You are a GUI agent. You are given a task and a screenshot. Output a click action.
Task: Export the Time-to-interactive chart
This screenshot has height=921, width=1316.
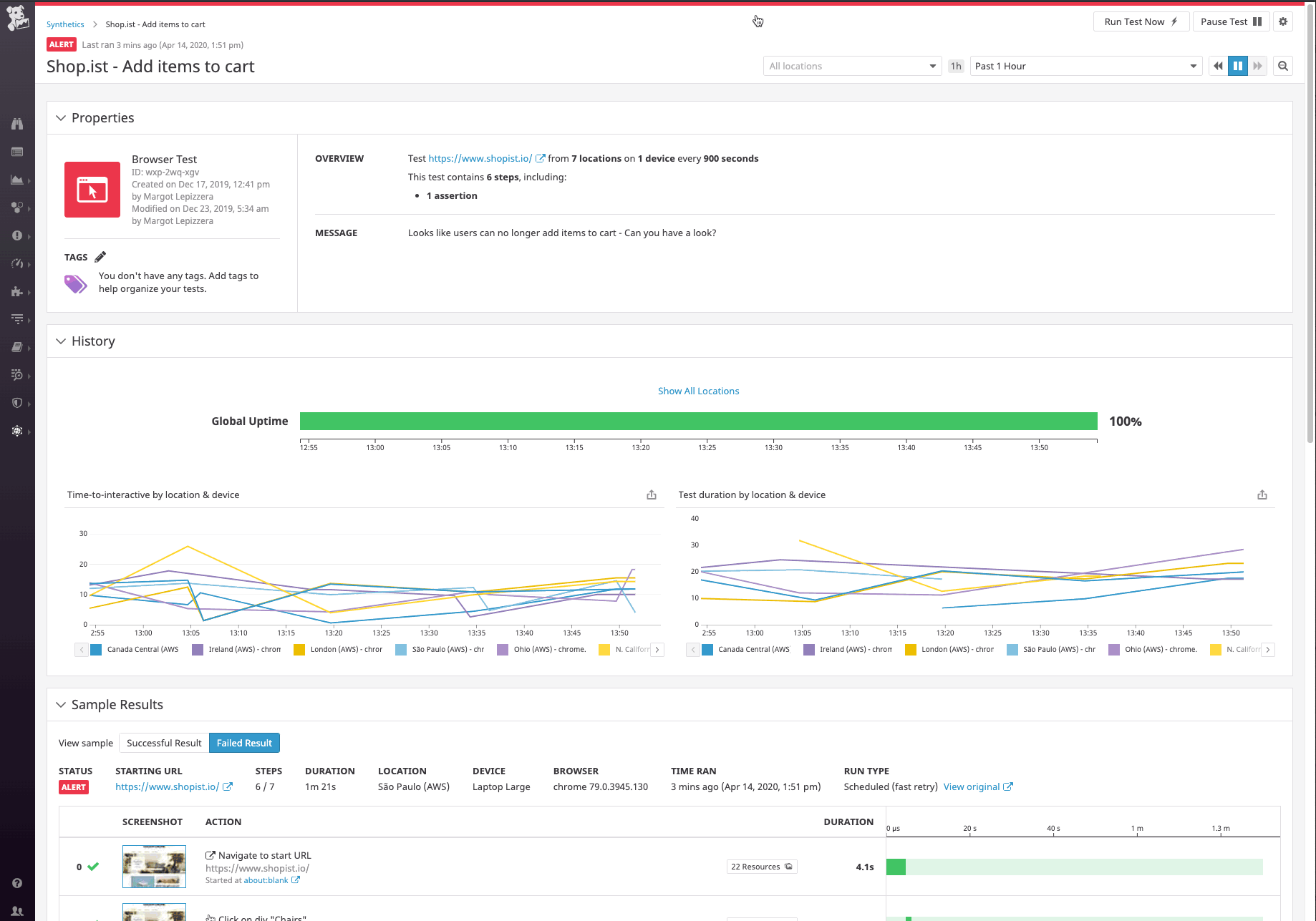pyautogui.click(x=651, y=494)
